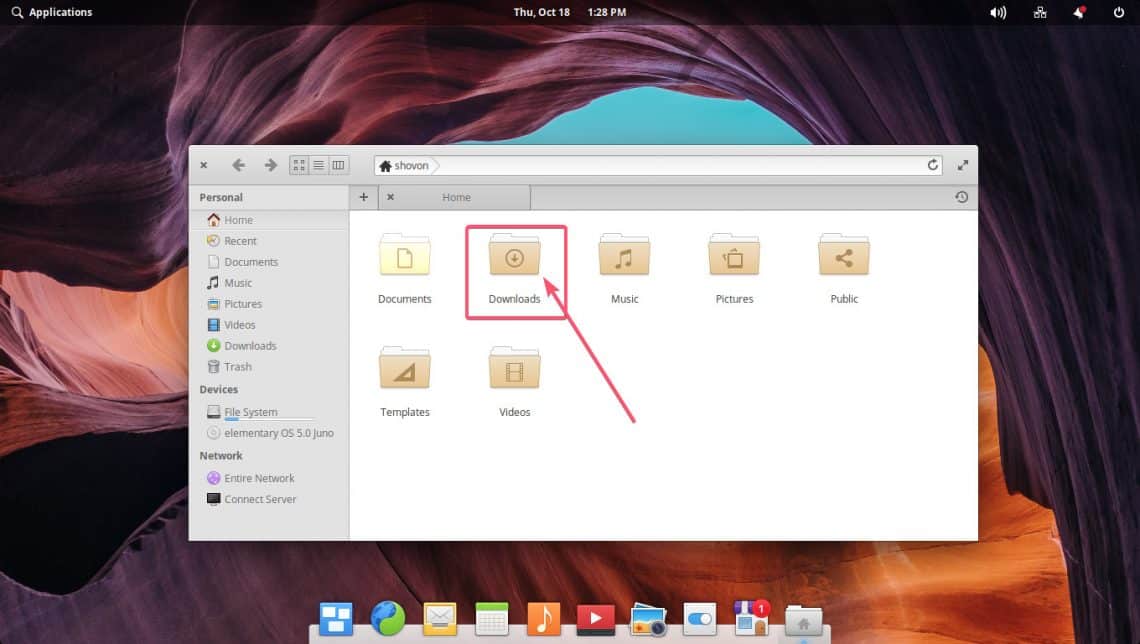
Task: Open Pictures in the sidebar
Action: click(x=269, y=304)
